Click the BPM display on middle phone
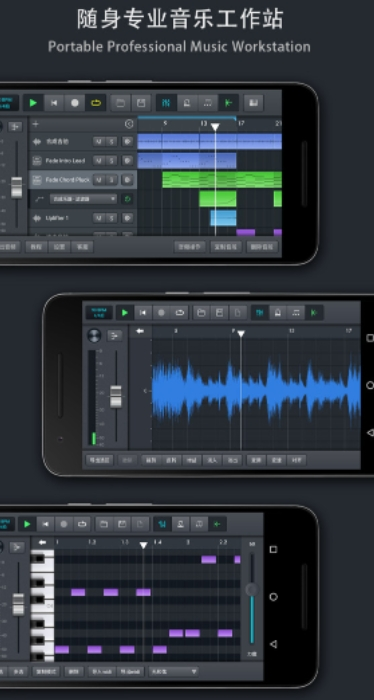This screenshot has width=374, height=700. (99, 312)
